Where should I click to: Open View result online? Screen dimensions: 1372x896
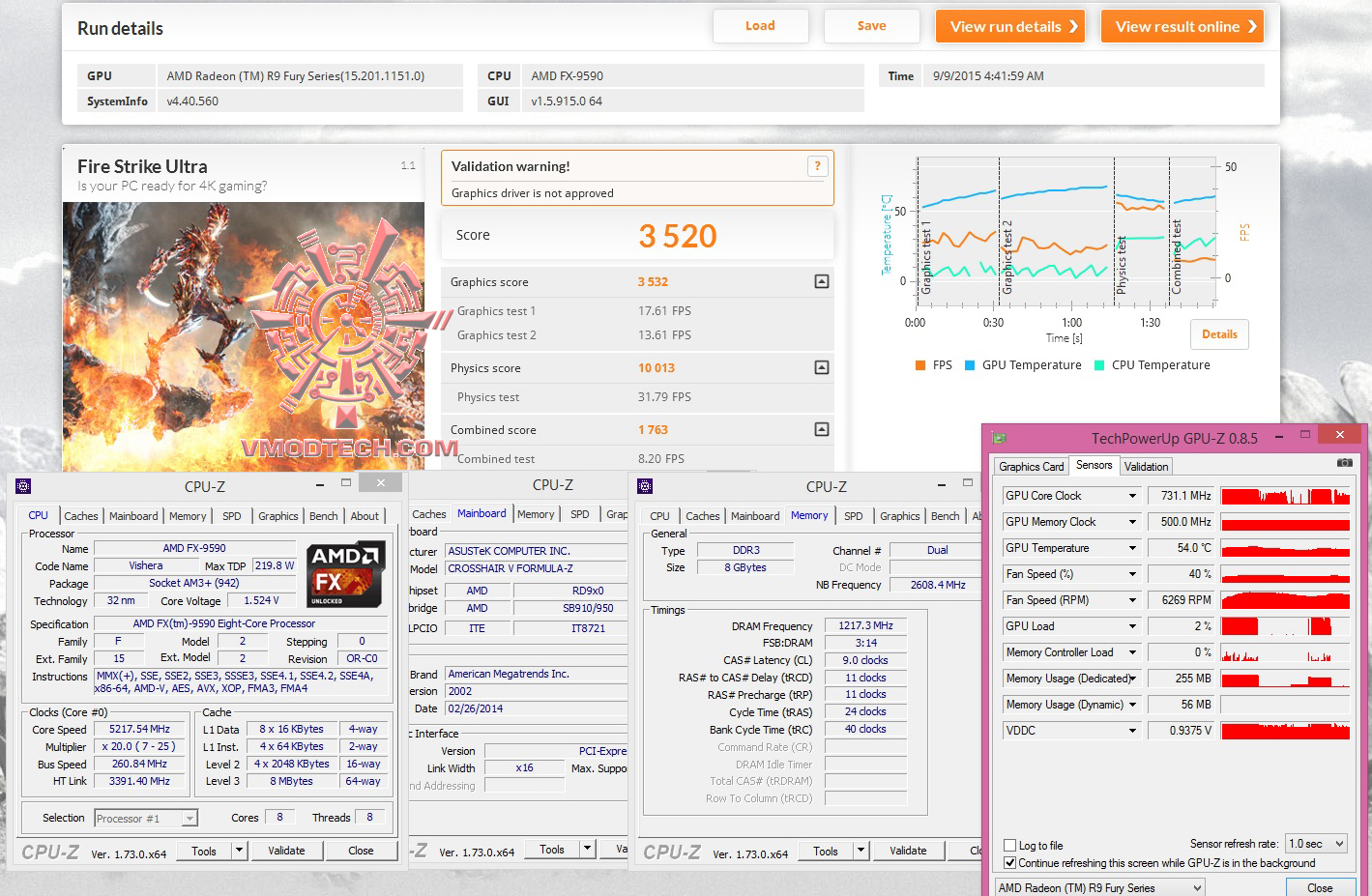(x=1182, y=26)
